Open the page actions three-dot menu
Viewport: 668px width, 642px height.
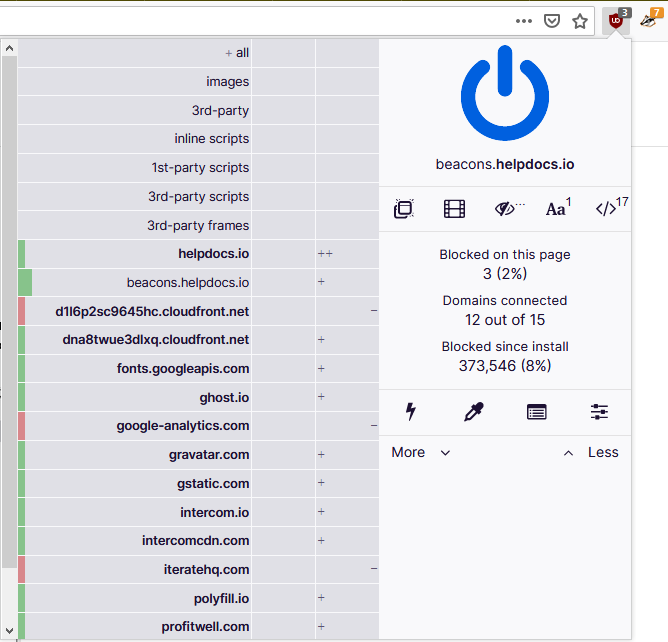pos(524,21)
